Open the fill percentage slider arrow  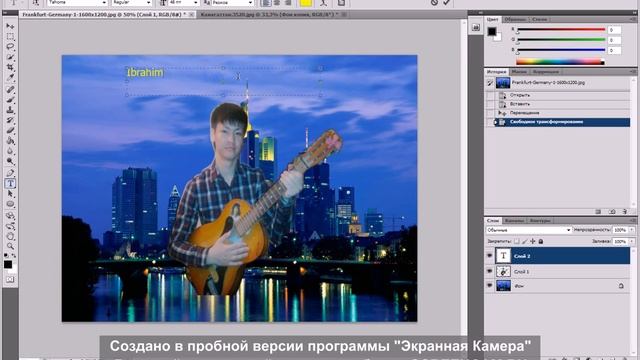632,241
